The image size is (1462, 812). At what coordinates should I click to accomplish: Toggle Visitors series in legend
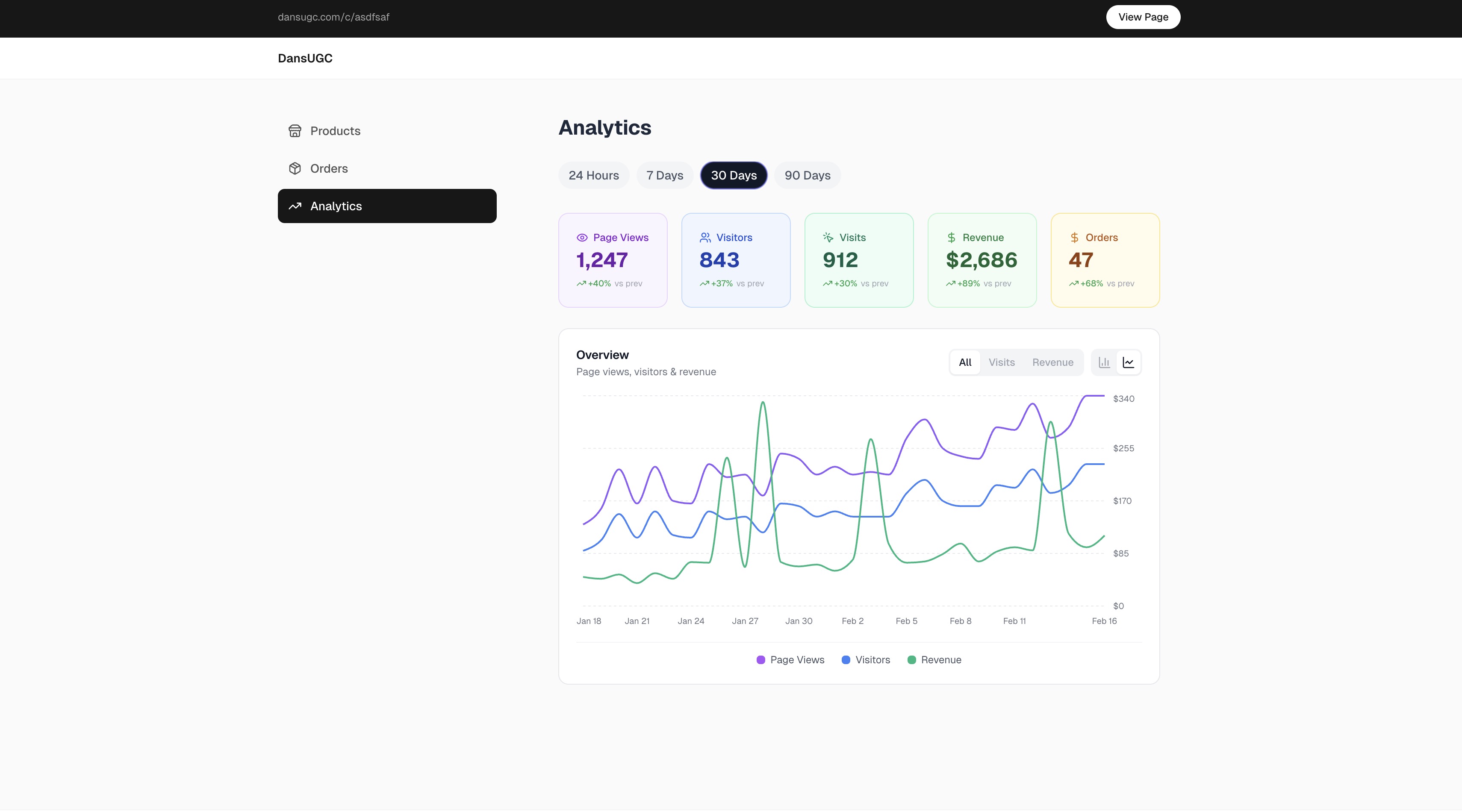(x=865, y=660)
